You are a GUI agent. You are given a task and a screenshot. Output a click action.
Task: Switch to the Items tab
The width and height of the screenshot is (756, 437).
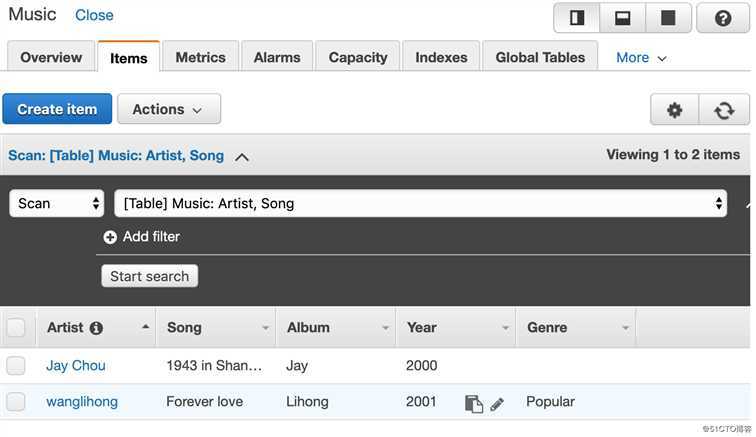point(129,58)
